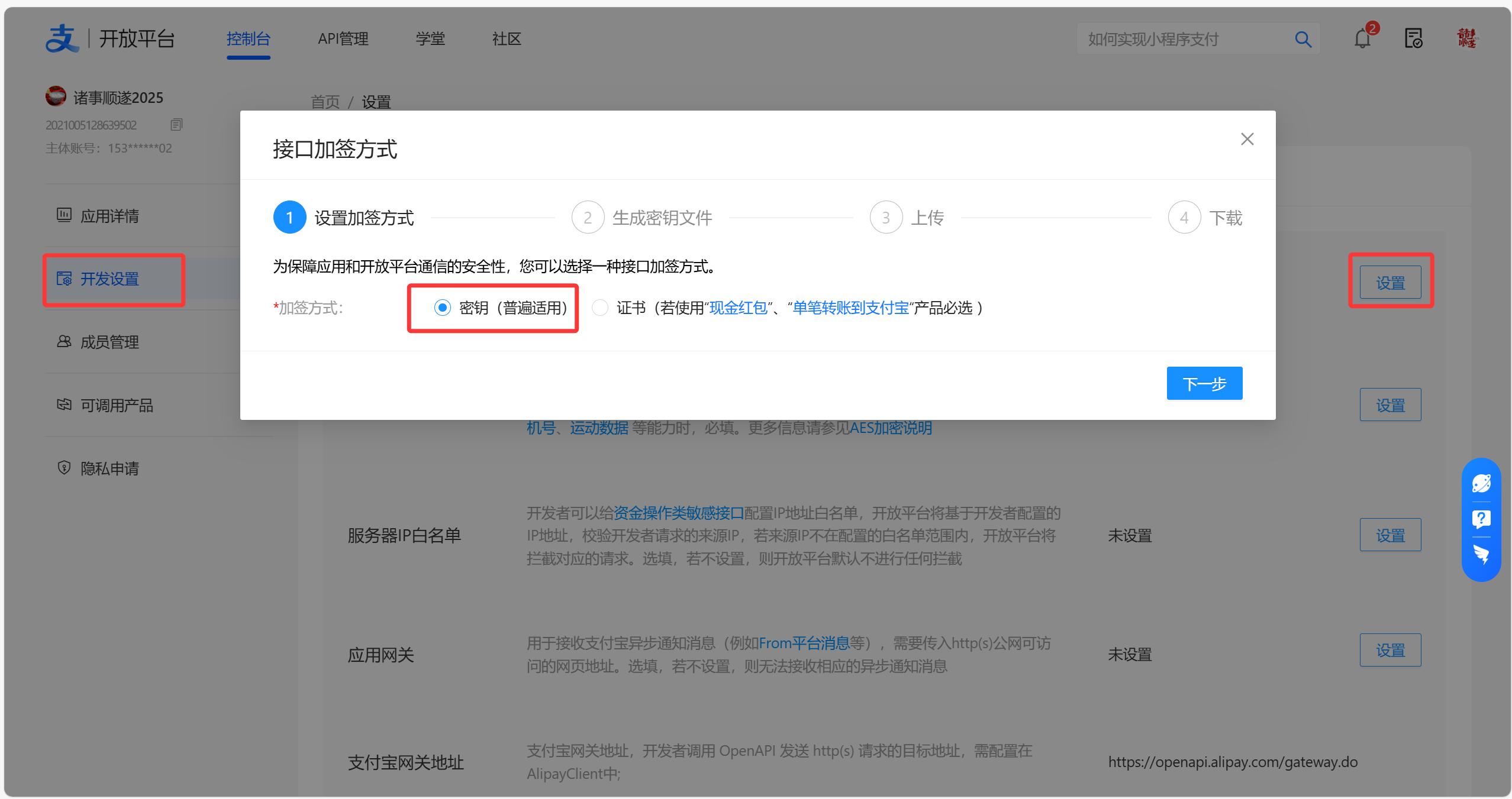Click 设置 for 服务器IP白名单
Viewport: 1512px width, 799px height.
(1390, 535)
